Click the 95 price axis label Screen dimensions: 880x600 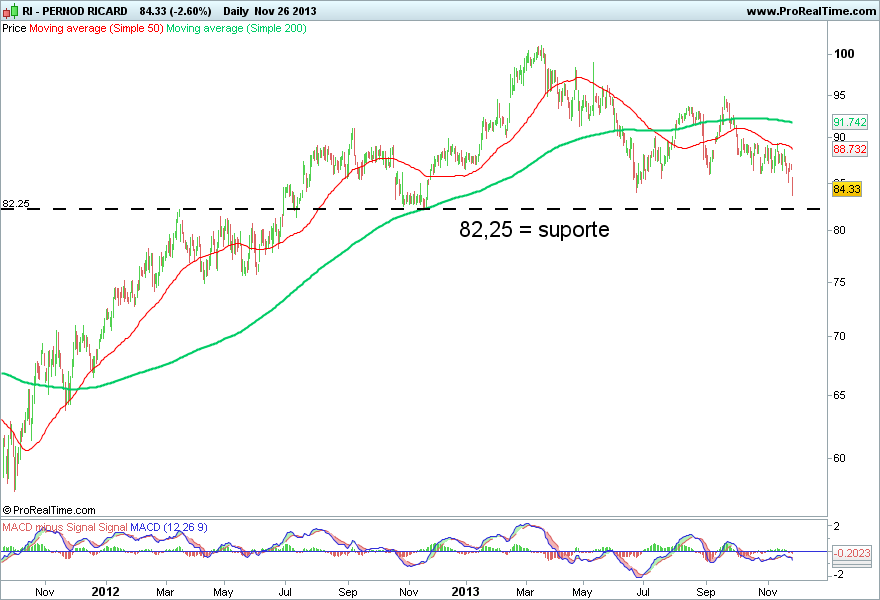click(x=840, y=95)
